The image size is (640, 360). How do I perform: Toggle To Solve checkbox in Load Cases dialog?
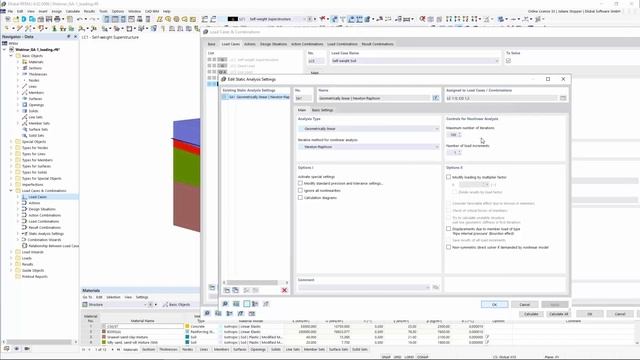pos(509,61)
